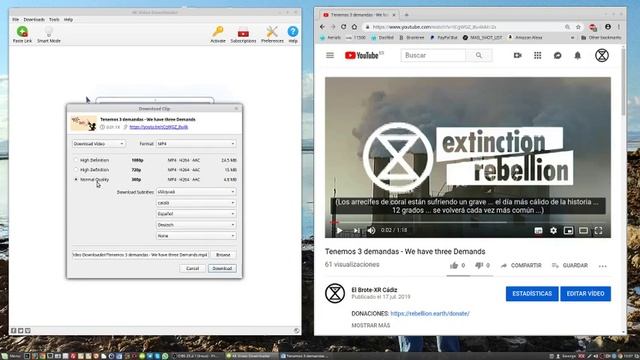This screenshot has width=640, height=360.
Task: Play the video with the play button
Action: click(339, 230)
